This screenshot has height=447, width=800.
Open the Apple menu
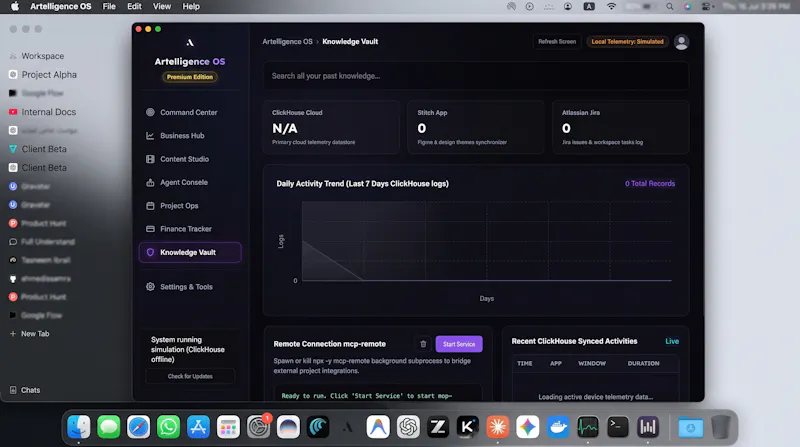pyautogui.click(x=15, y=7)
